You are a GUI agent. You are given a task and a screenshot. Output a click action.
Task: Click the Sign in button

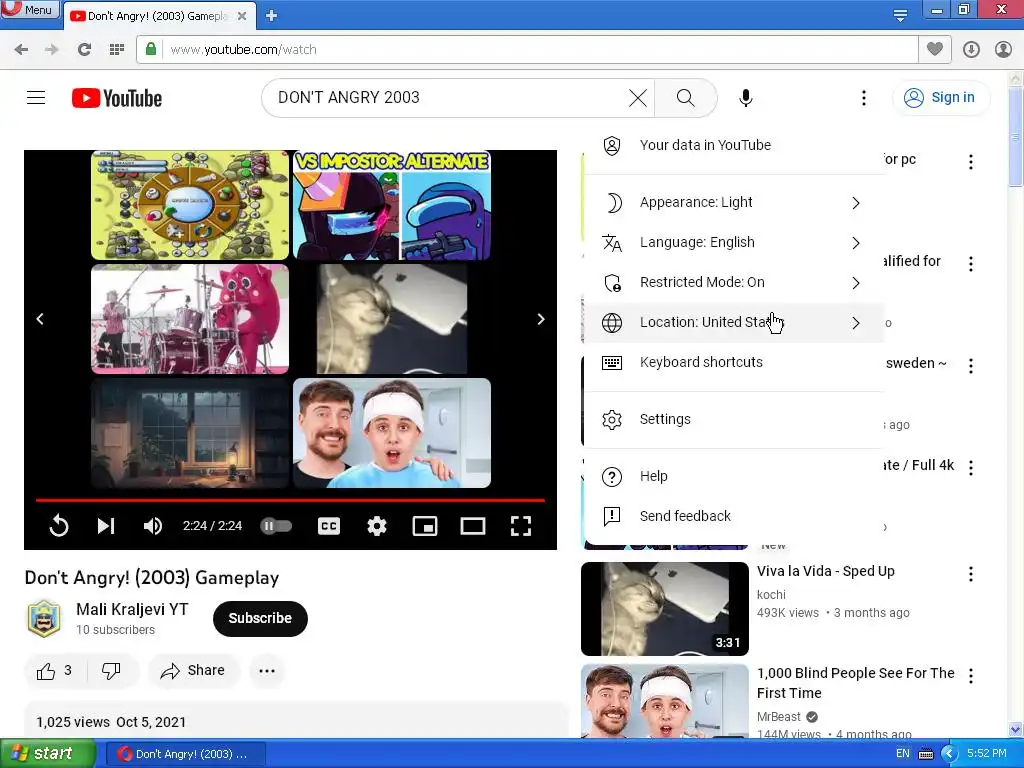(x=940, y=98)
